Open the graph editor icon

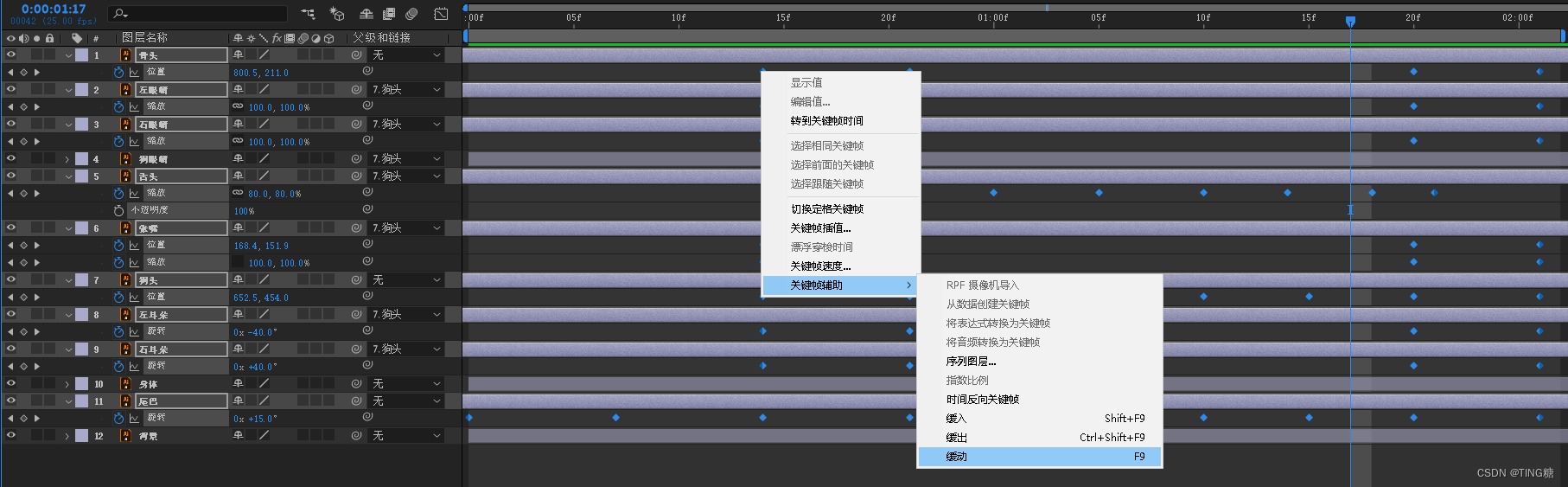click(x=441, y=14)
